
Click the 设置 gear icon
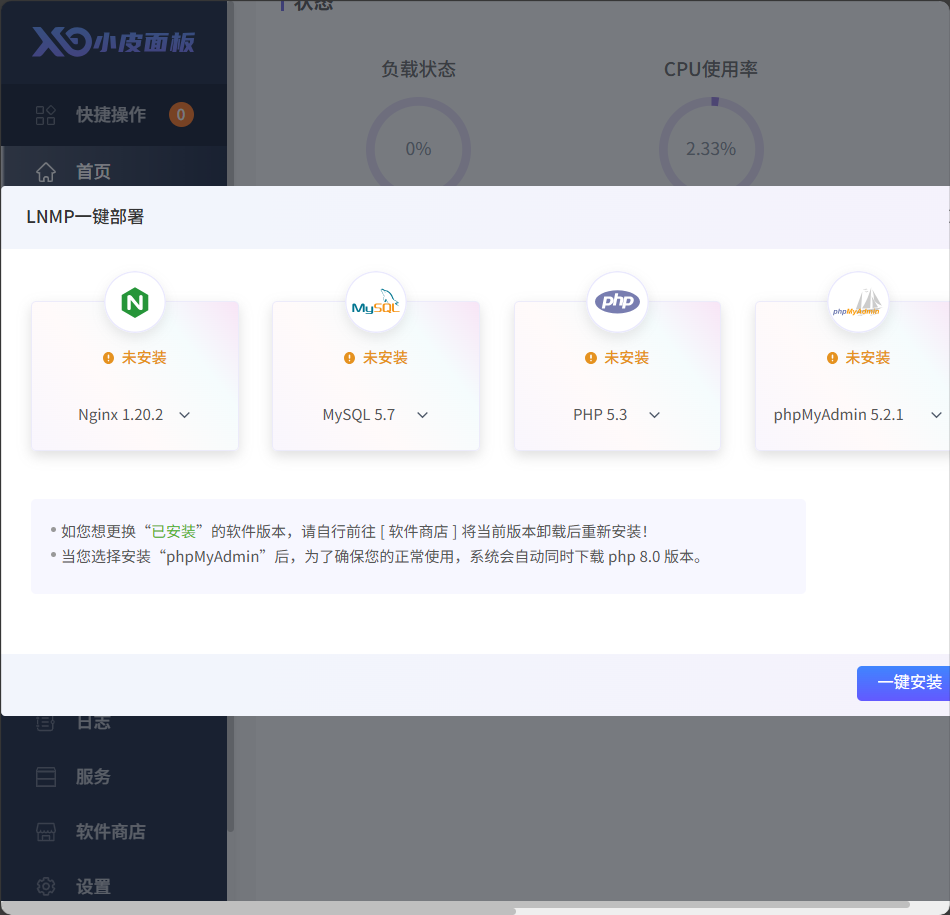coord(45,887)
